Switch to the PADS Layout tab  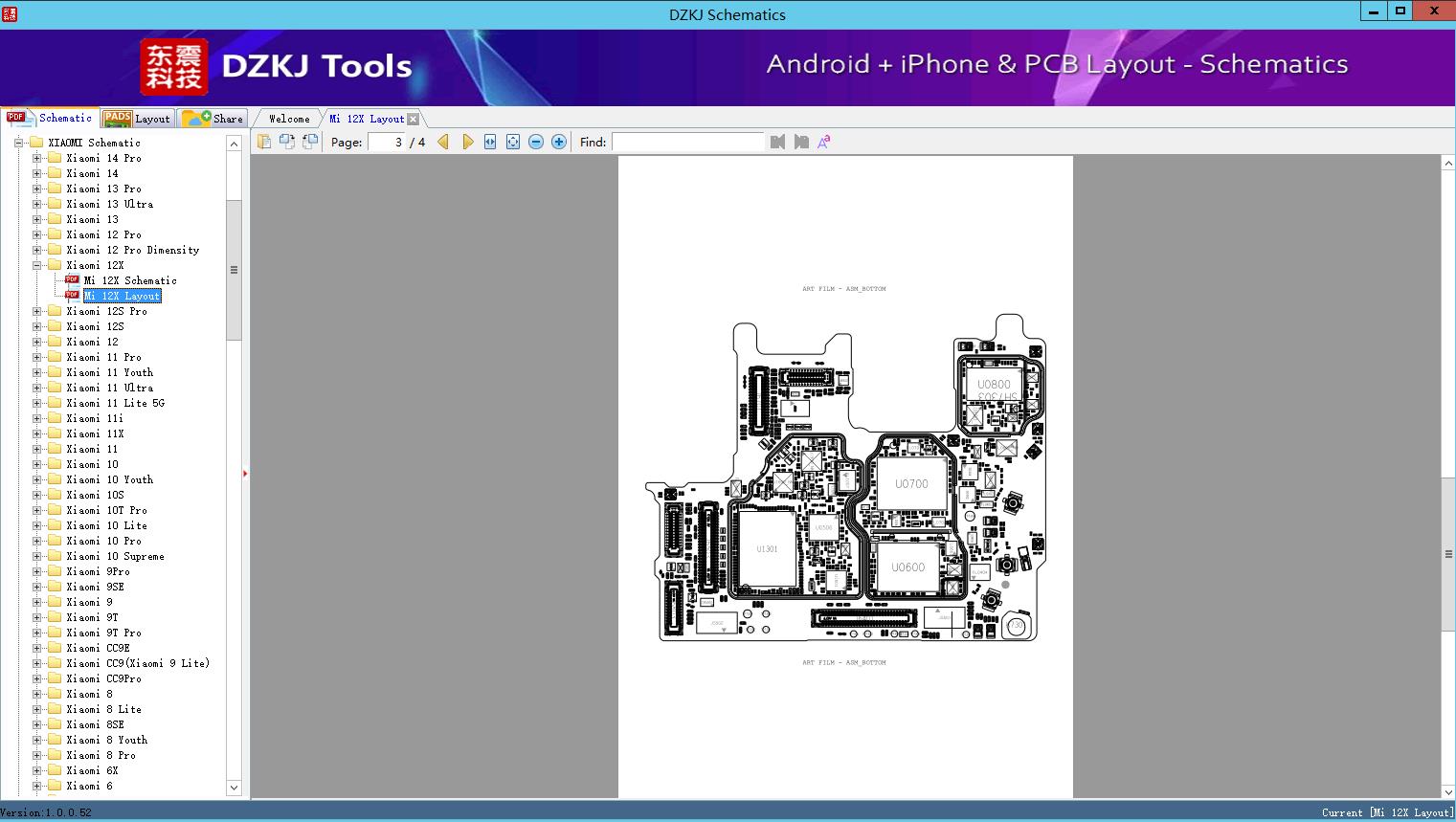tap(137, 119)
